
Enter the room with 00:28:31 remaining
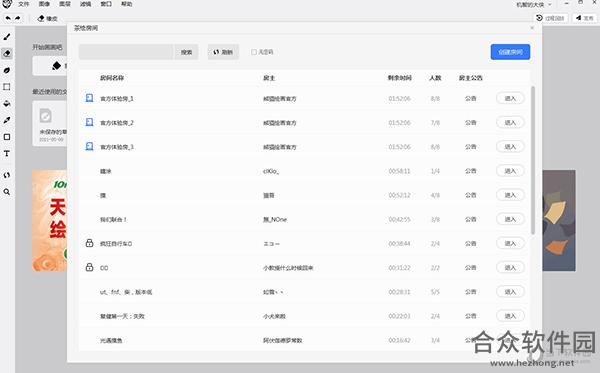tap(510, 292)
